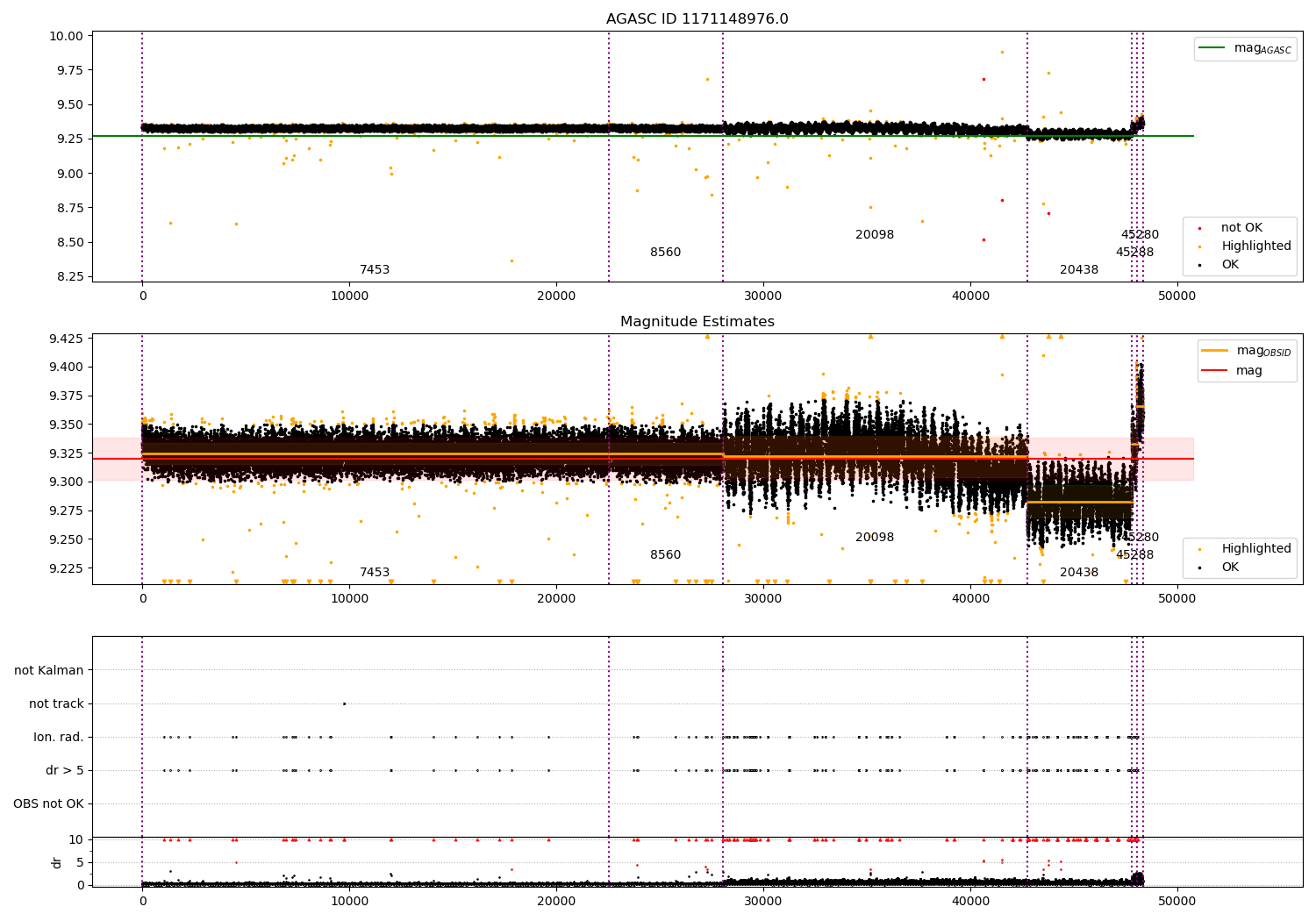Viewport: 1316px width, 921px height.
Task: Click the '5' tick on the dr axis
Action: tap(80, 862)
